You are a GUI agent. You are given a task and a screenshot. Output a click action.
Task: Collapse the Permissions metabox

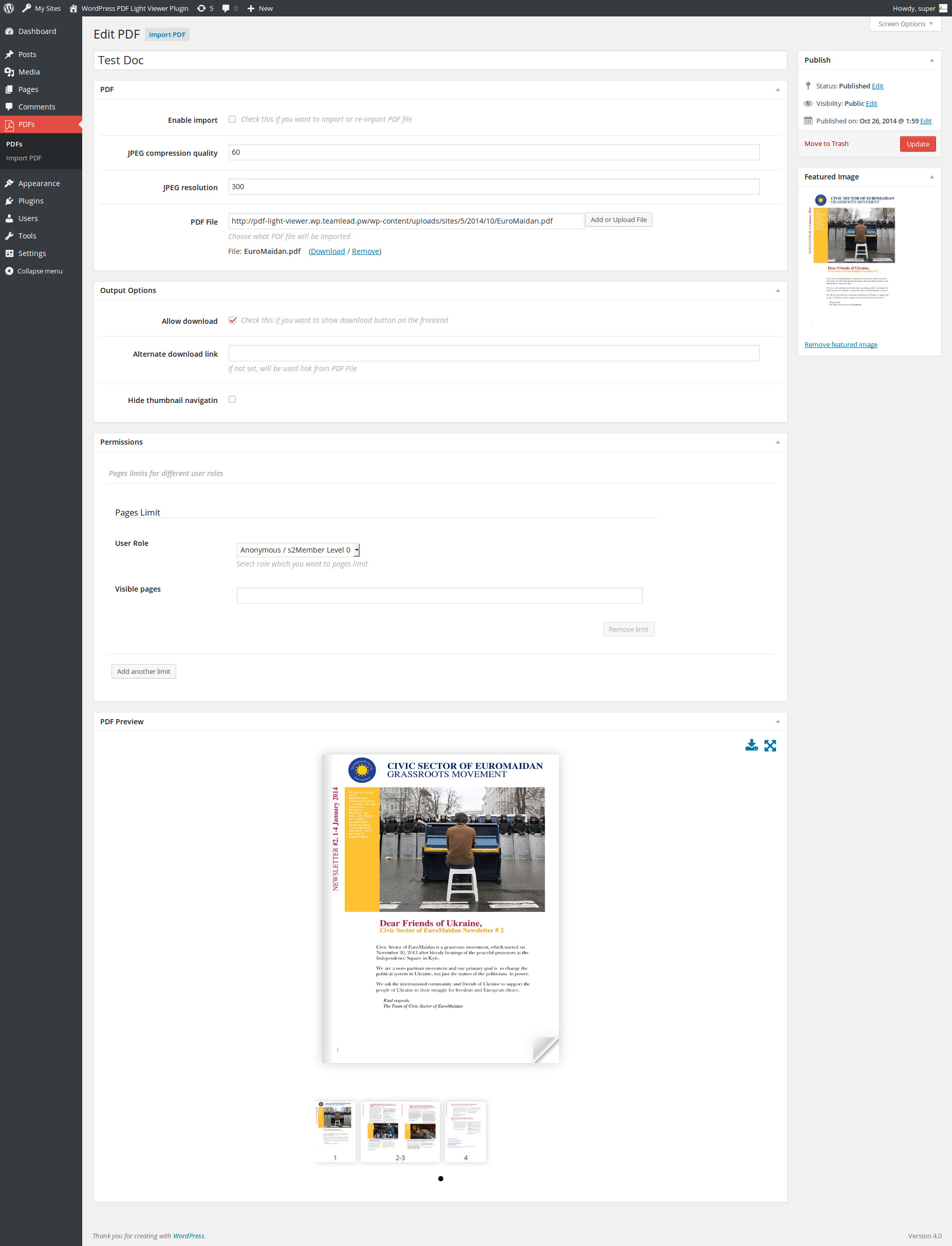pos(777,442)
